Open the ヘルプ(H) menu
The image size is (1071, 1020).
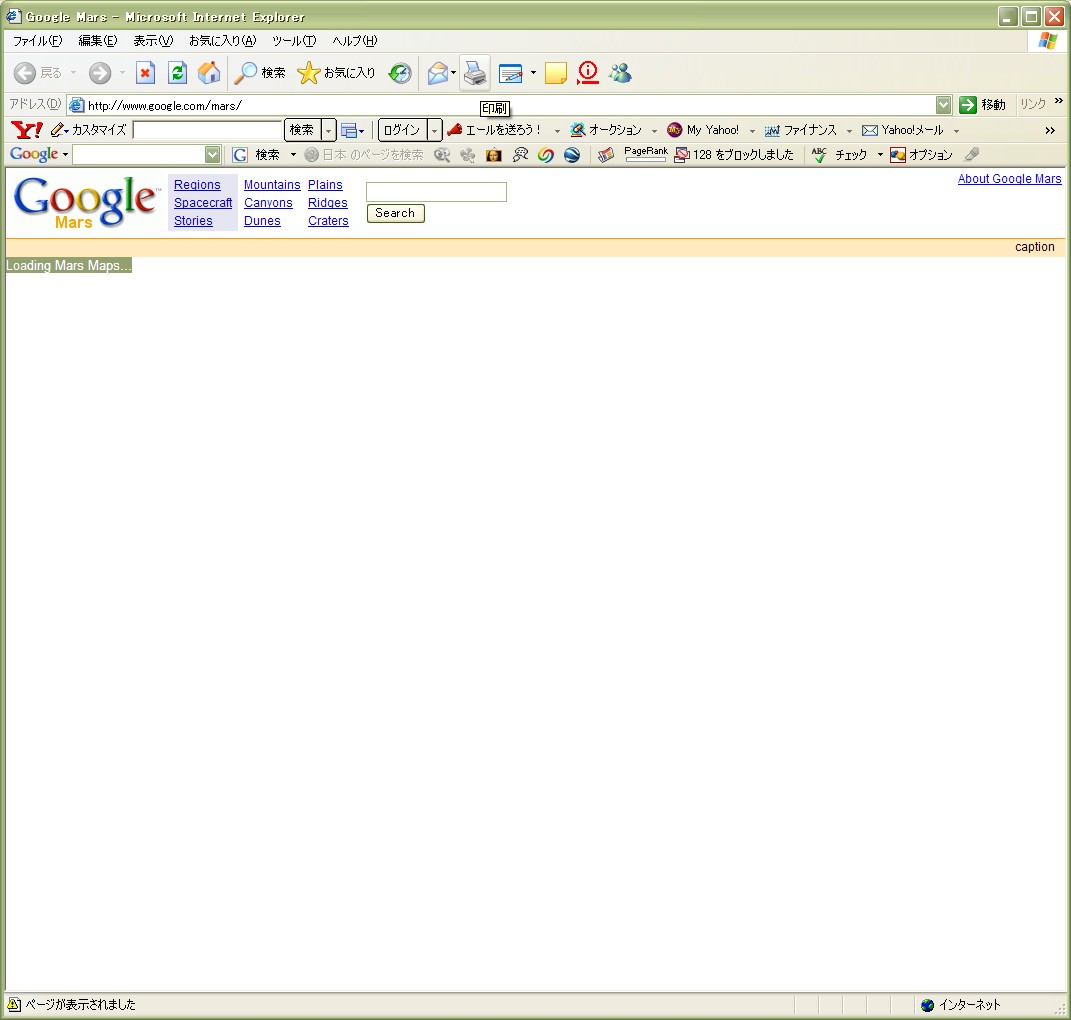[x=354, y=41]
